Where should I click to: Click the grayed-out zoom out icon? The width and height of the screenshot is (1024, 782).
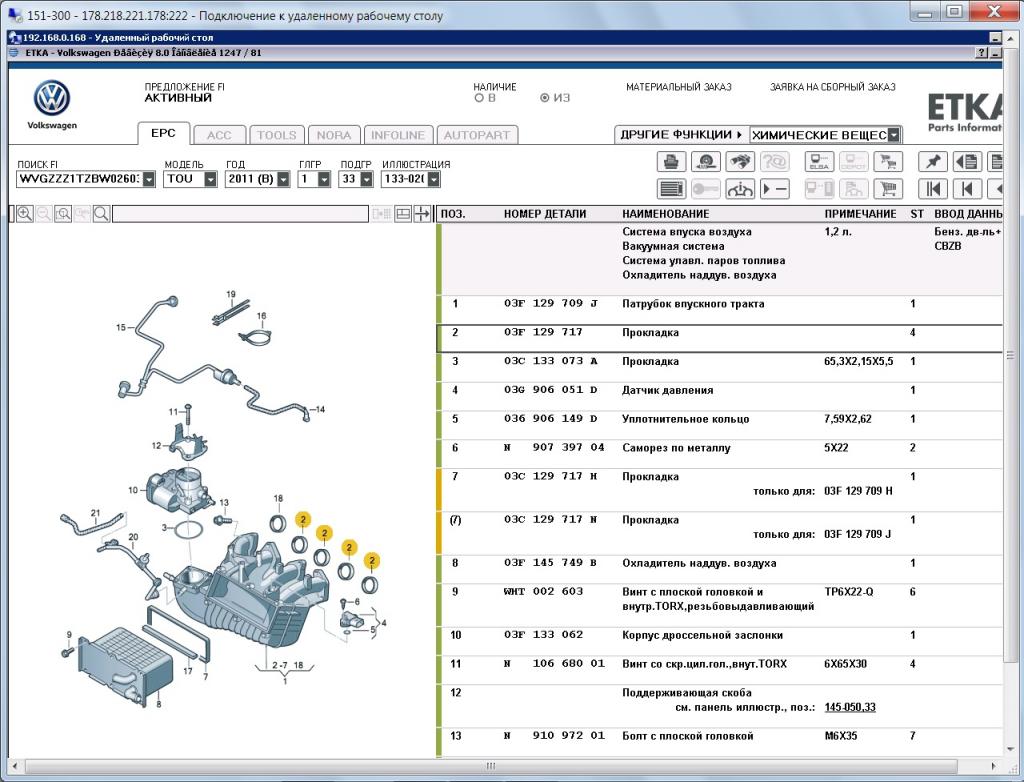(x=44, y=214)
